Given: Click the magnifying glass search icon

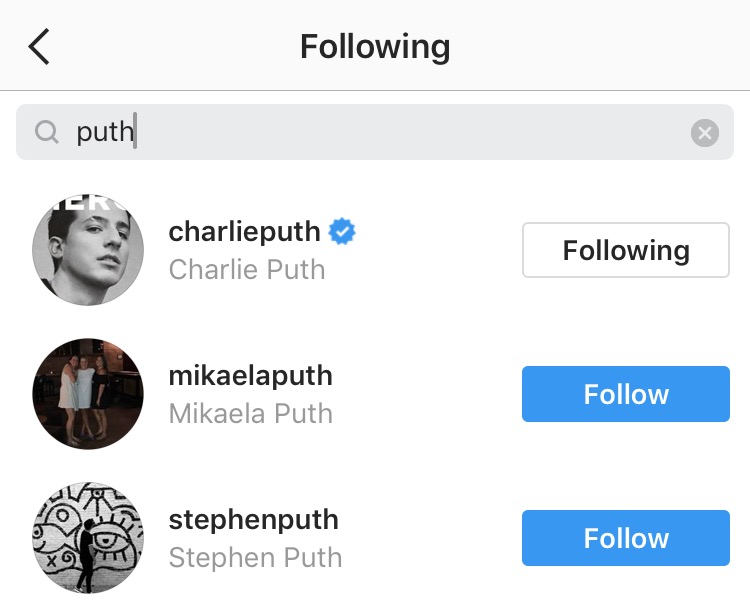Looking at the screenshot, I should (x=46, y=132).
